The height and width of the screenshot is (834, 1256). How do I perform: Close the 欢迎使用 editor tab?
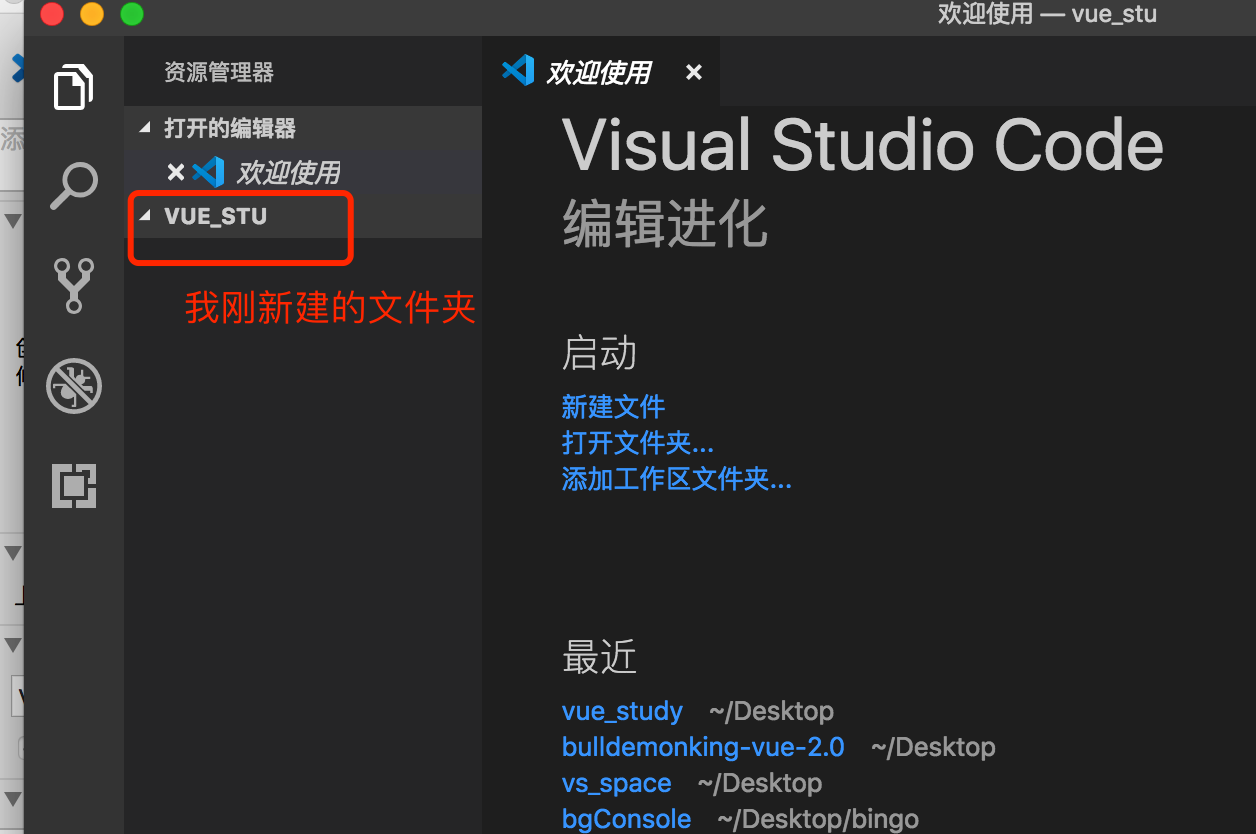(x=693, y=71)
